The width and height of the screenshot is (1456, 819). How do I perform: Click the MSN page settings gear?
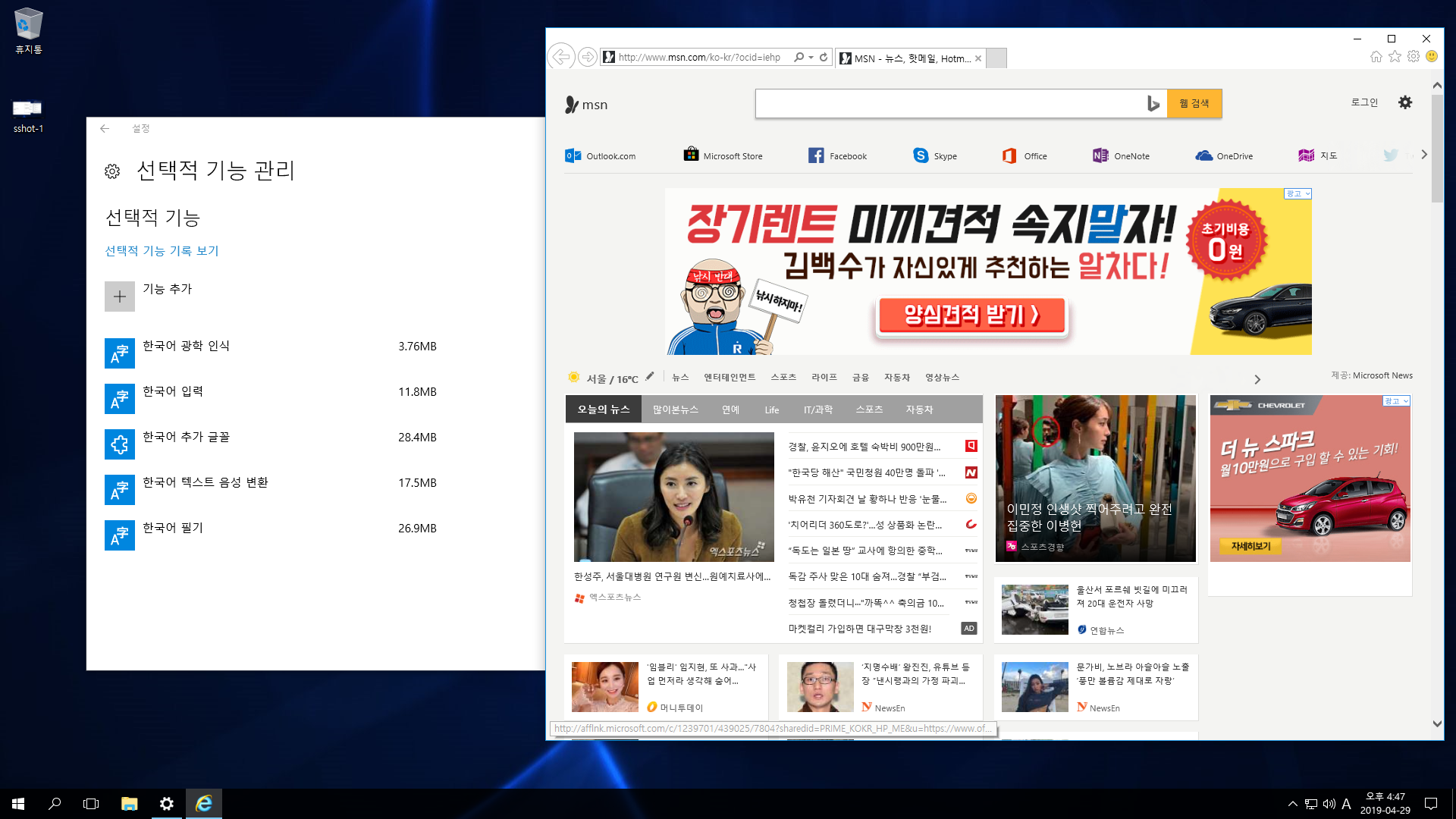(1405, 102)
